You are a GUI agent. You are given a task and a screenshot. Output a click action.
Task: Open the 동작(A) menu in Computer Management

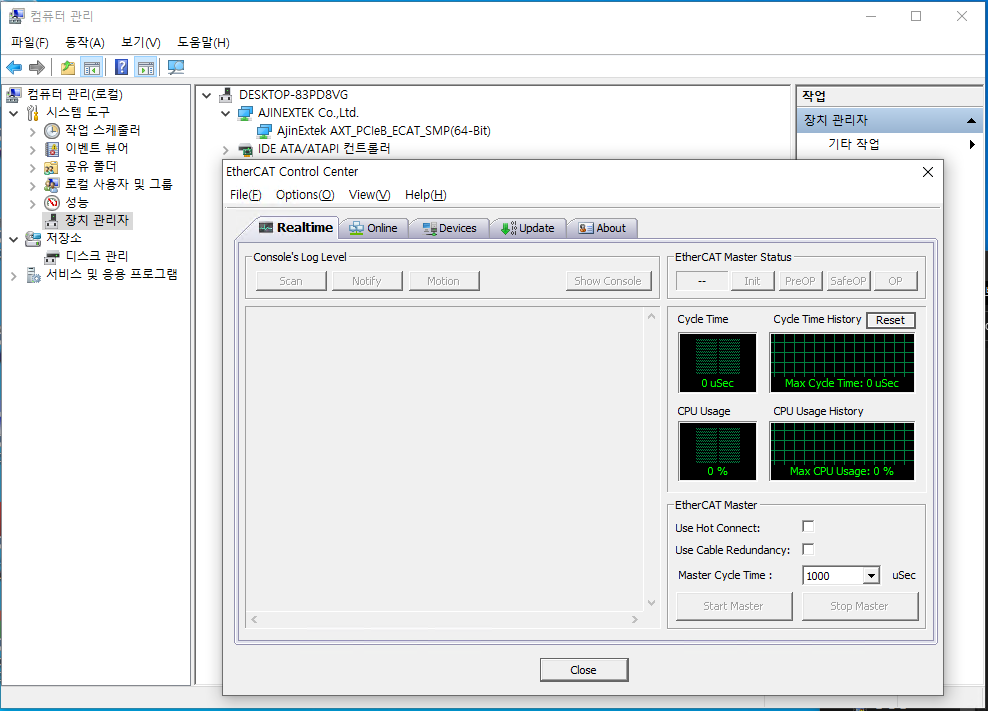coord(84,42)
